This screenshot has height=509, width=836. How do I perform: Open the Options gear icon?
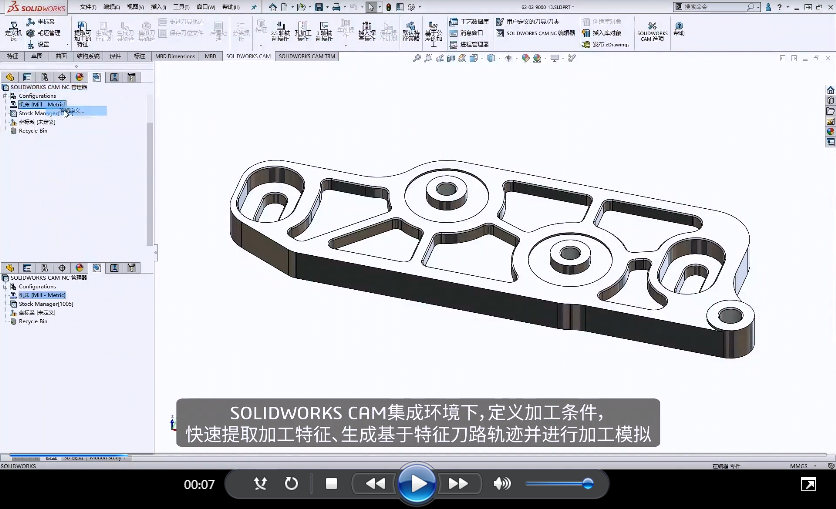point(412,7)
